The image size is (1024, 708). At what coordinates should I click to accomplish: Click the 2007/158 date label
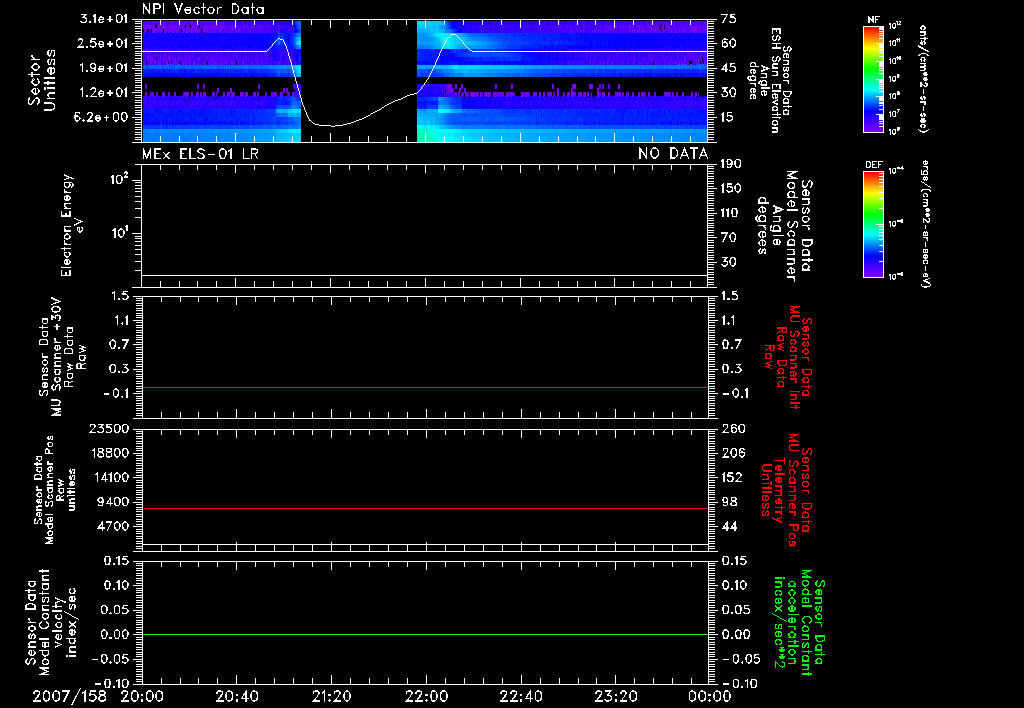tap(69, 696)
